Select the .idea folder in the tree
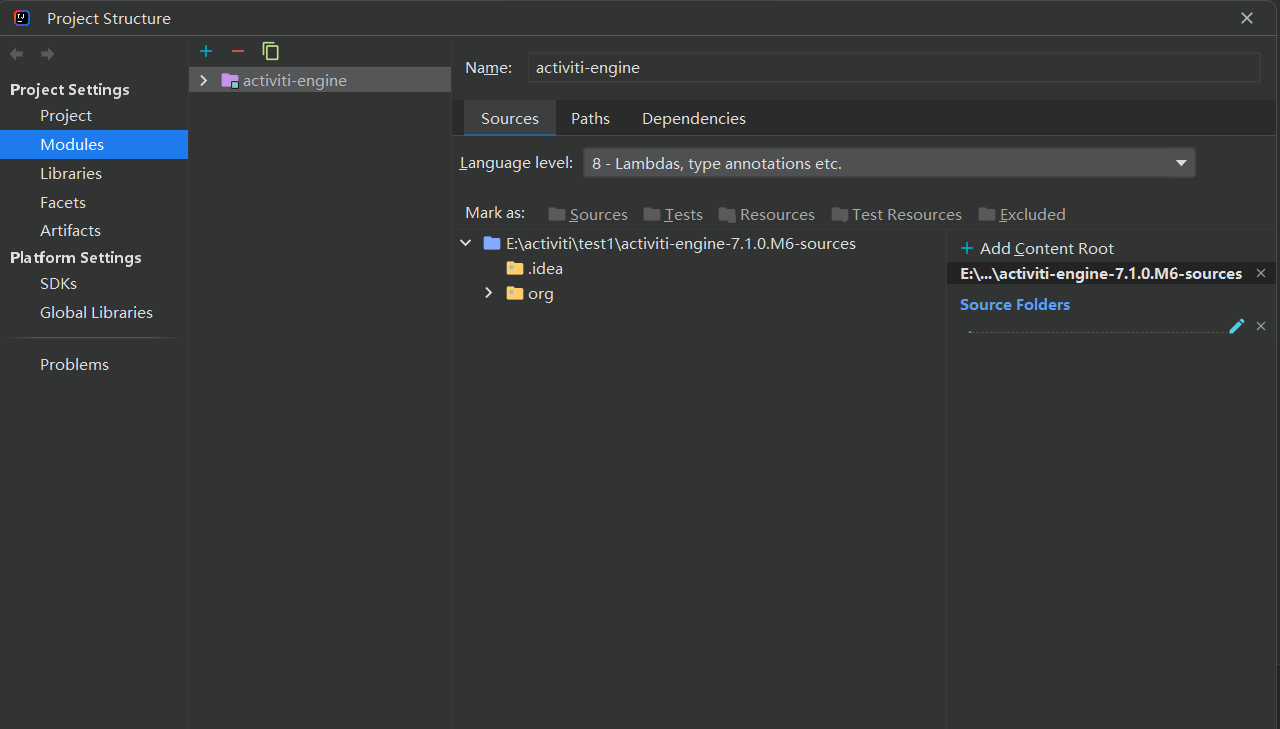The width and height of the screenshot is (1280, 729). click(x=545, y=268)
